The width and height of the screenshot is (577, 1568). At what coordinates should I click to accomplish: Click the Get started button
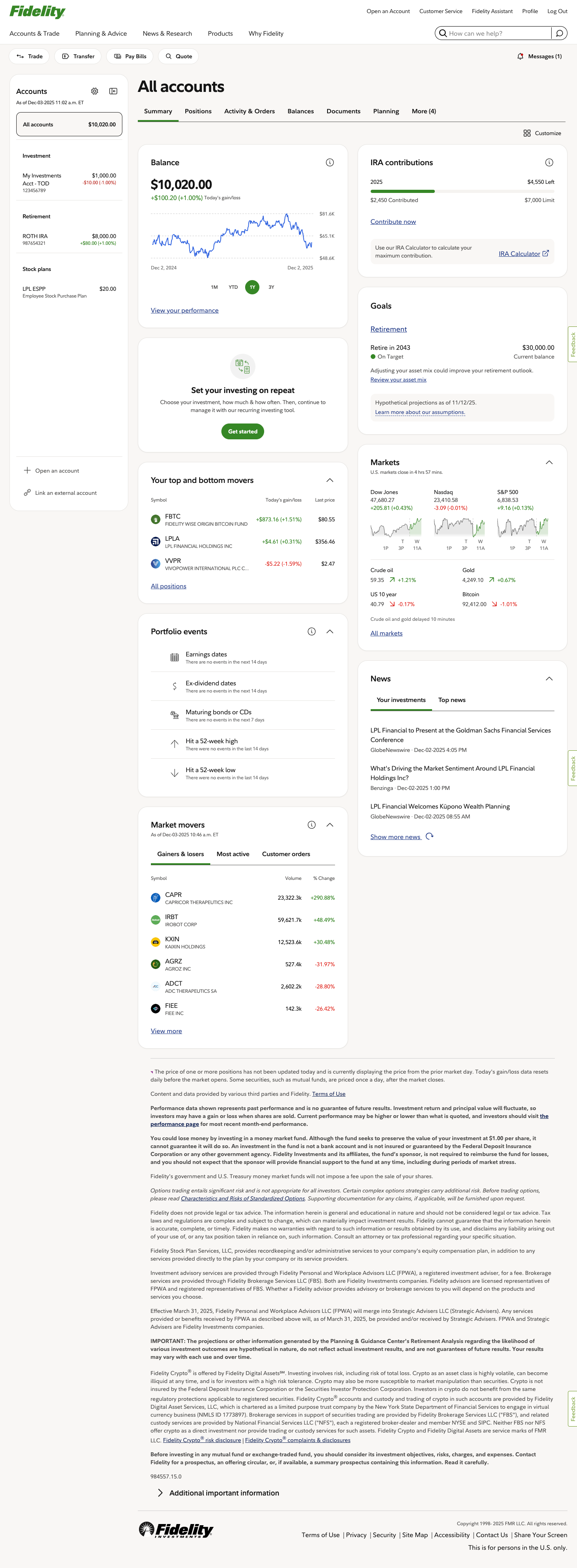pos(243,431)
